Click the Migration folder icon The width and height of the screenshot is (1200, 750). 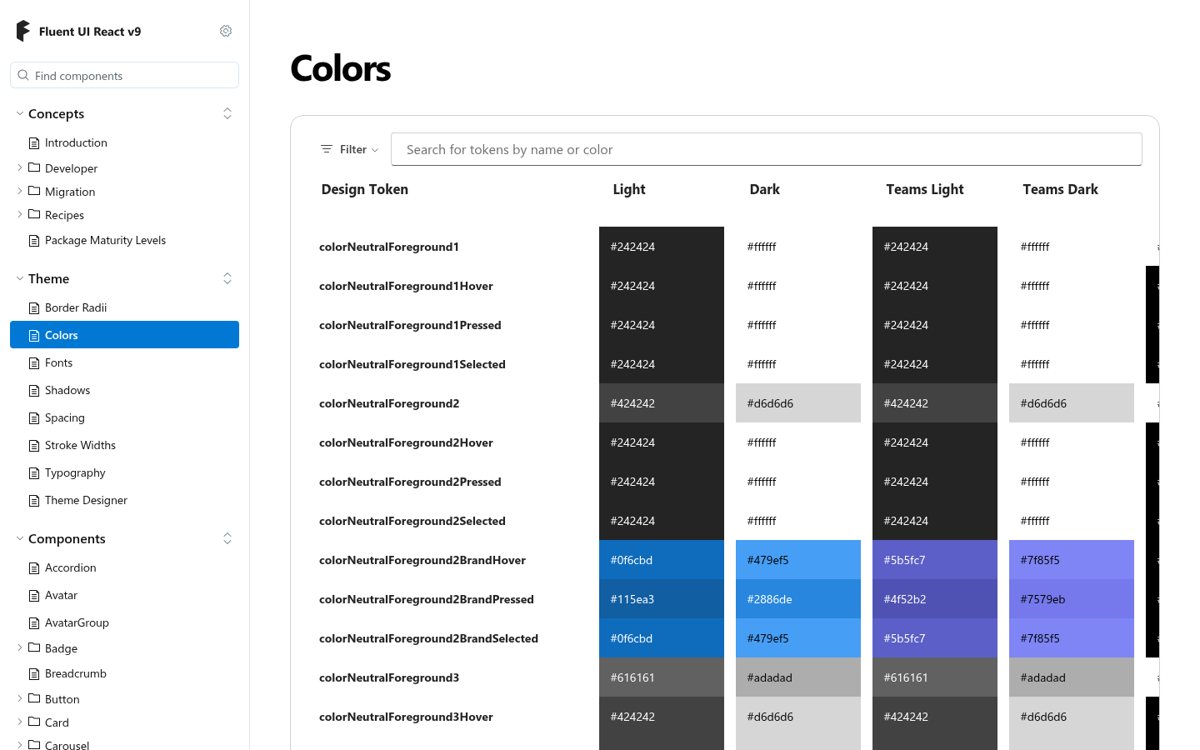[x=34, y=191]
